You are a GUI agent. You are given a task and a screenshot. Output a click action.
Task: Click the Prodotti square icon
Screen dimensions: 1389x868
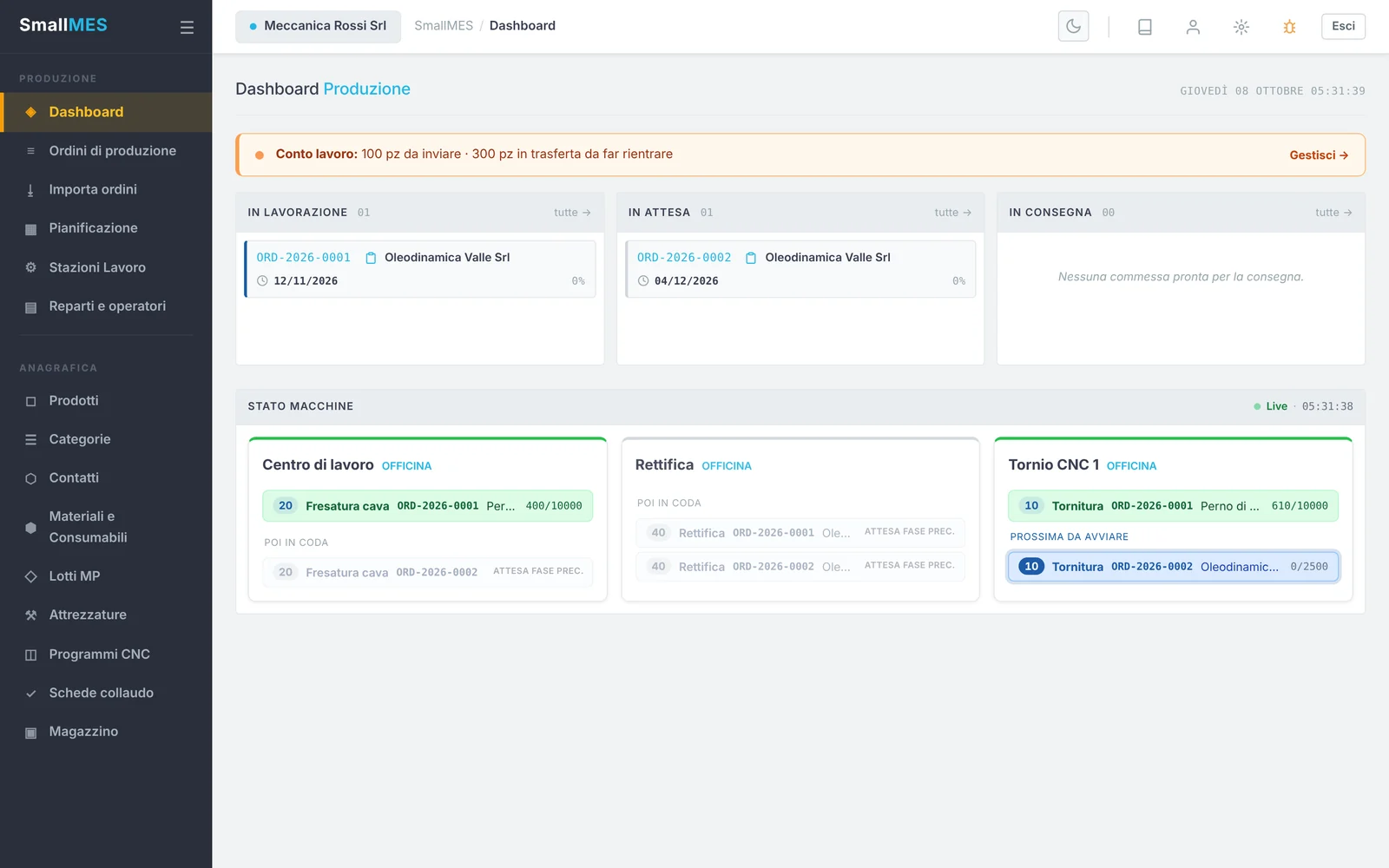[31, 401]
